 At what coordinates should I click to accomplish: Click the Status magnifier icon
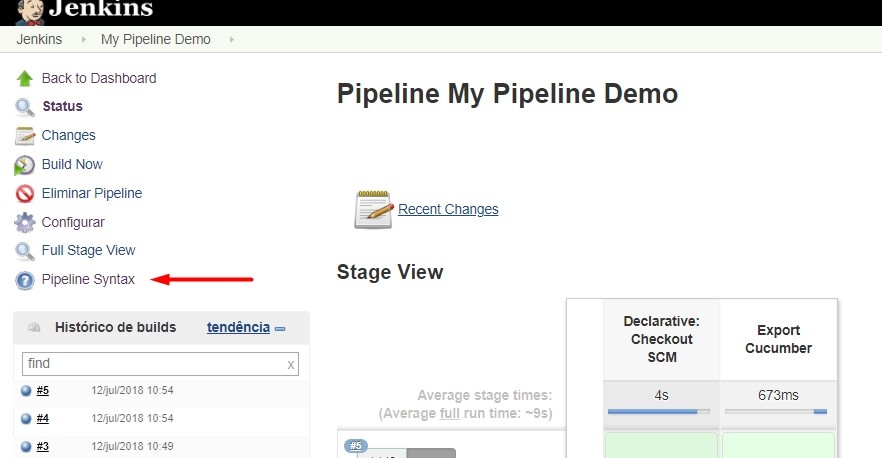[25, 107]
